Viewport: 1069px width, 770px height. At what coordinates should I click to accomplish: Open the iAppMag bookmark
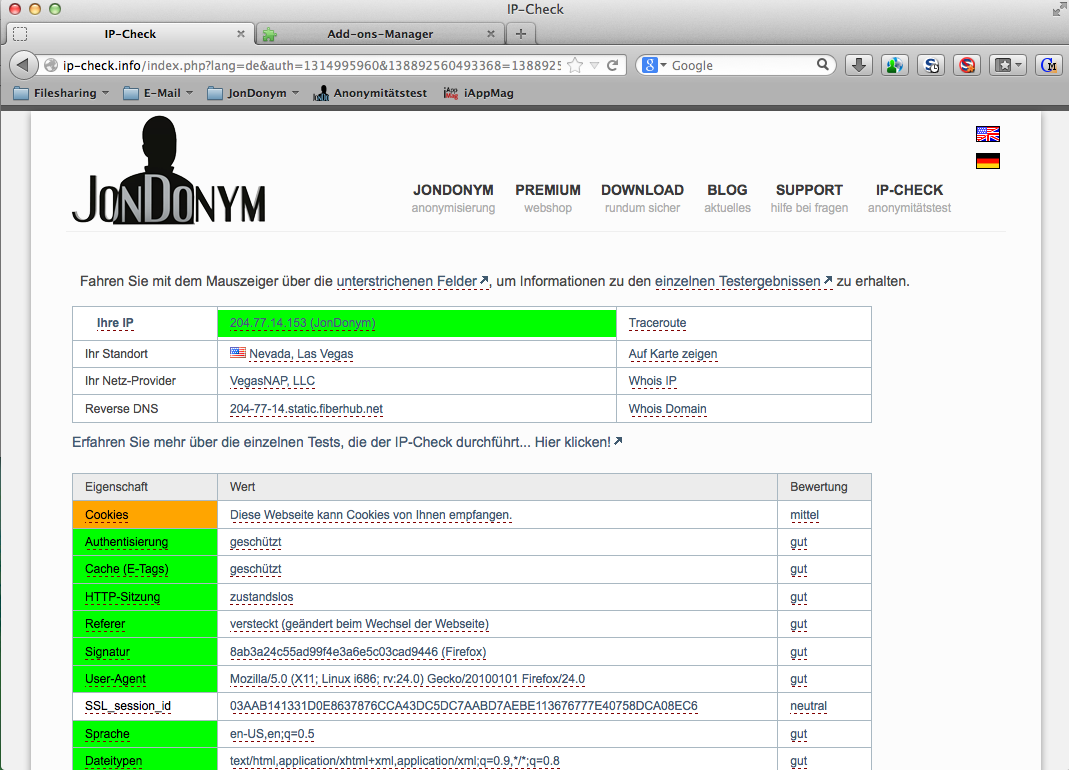(x=479, y=93)
